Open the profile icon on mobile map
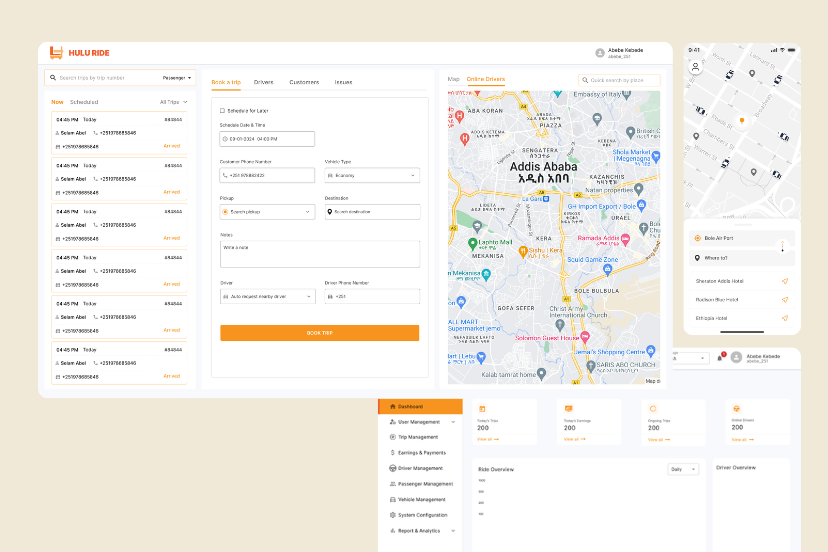Viewport: 828px width, 552px height. [x=695, y=67]
